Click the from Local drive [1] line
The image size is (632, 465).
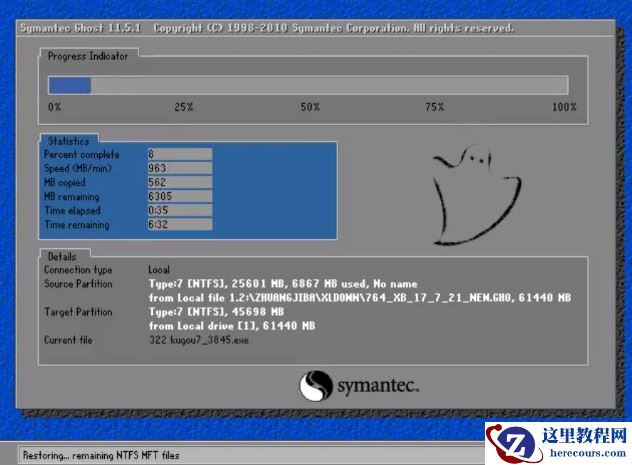[x=232, y=326]
